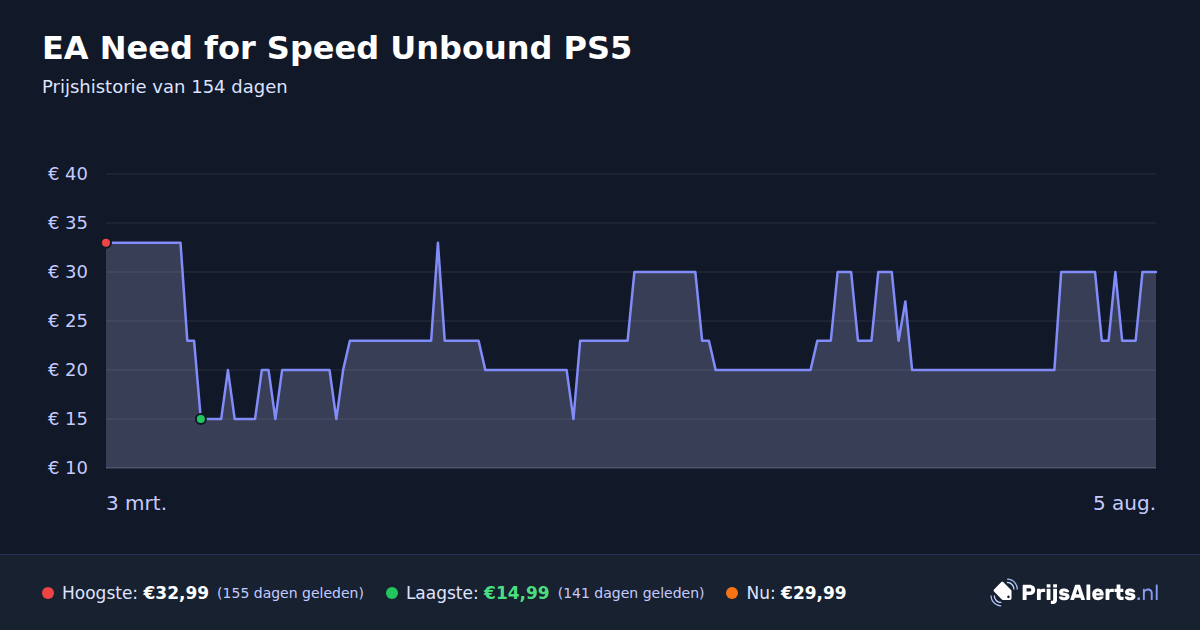Click the EA Need for Speed Unbound title
This screenshot has width=1200, height=630.
point(337,48)
